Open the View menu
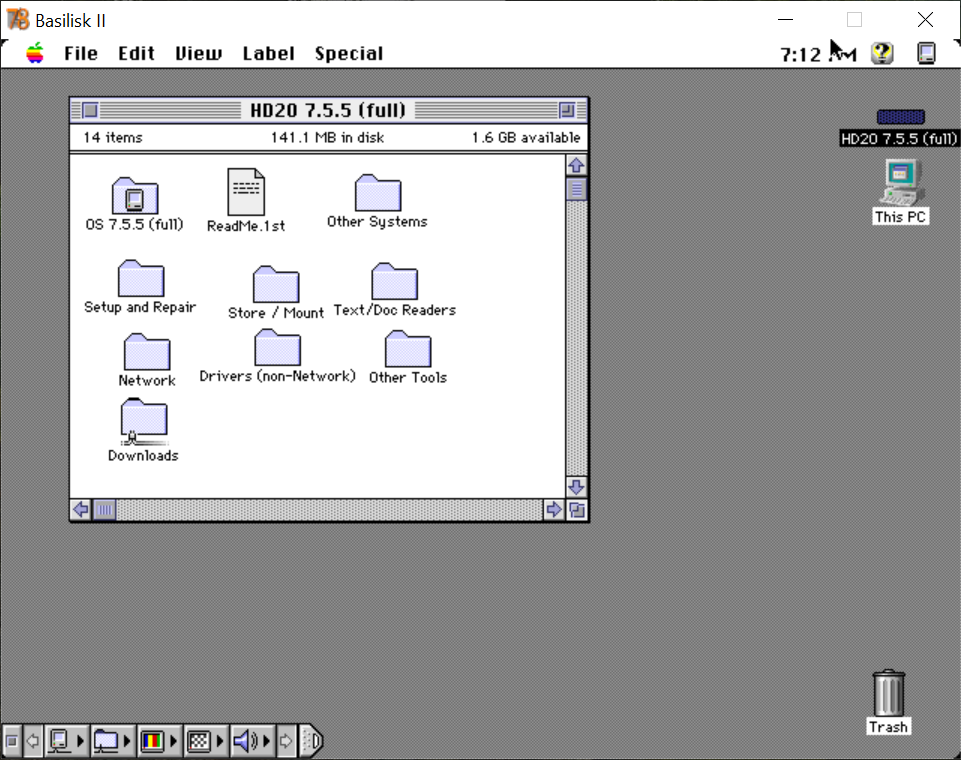The image size is (961, 760). coord(199,53)
